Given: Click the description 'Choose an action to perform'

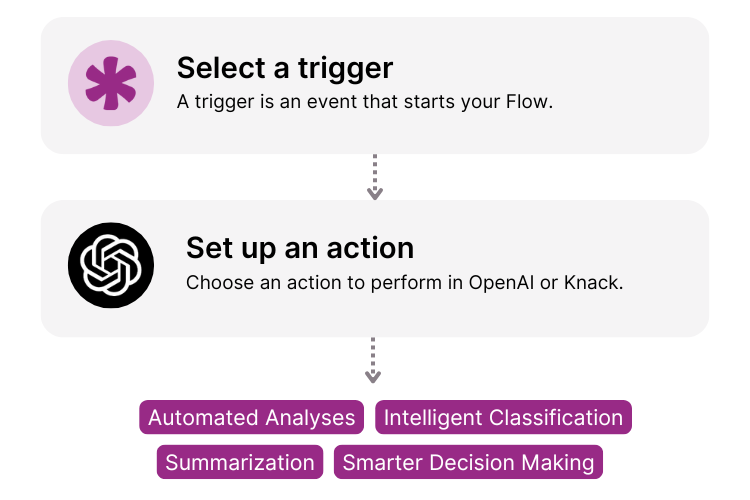Looking at the screenshot, I should pyautogui.click(x=404, y=282).
